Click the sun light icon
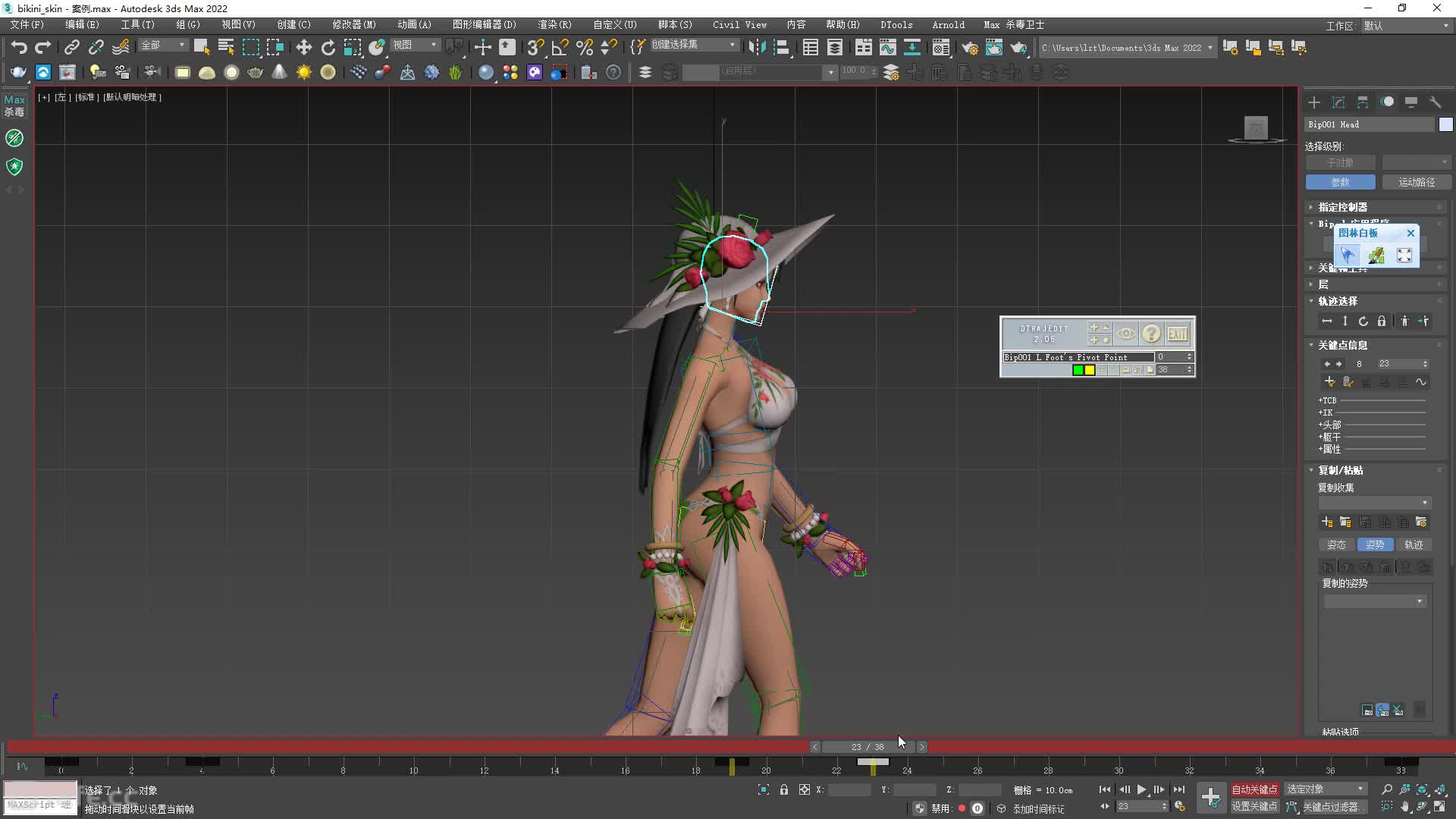Image resolution: width=1456 pixels, height=819 pixels. [304, 72]
